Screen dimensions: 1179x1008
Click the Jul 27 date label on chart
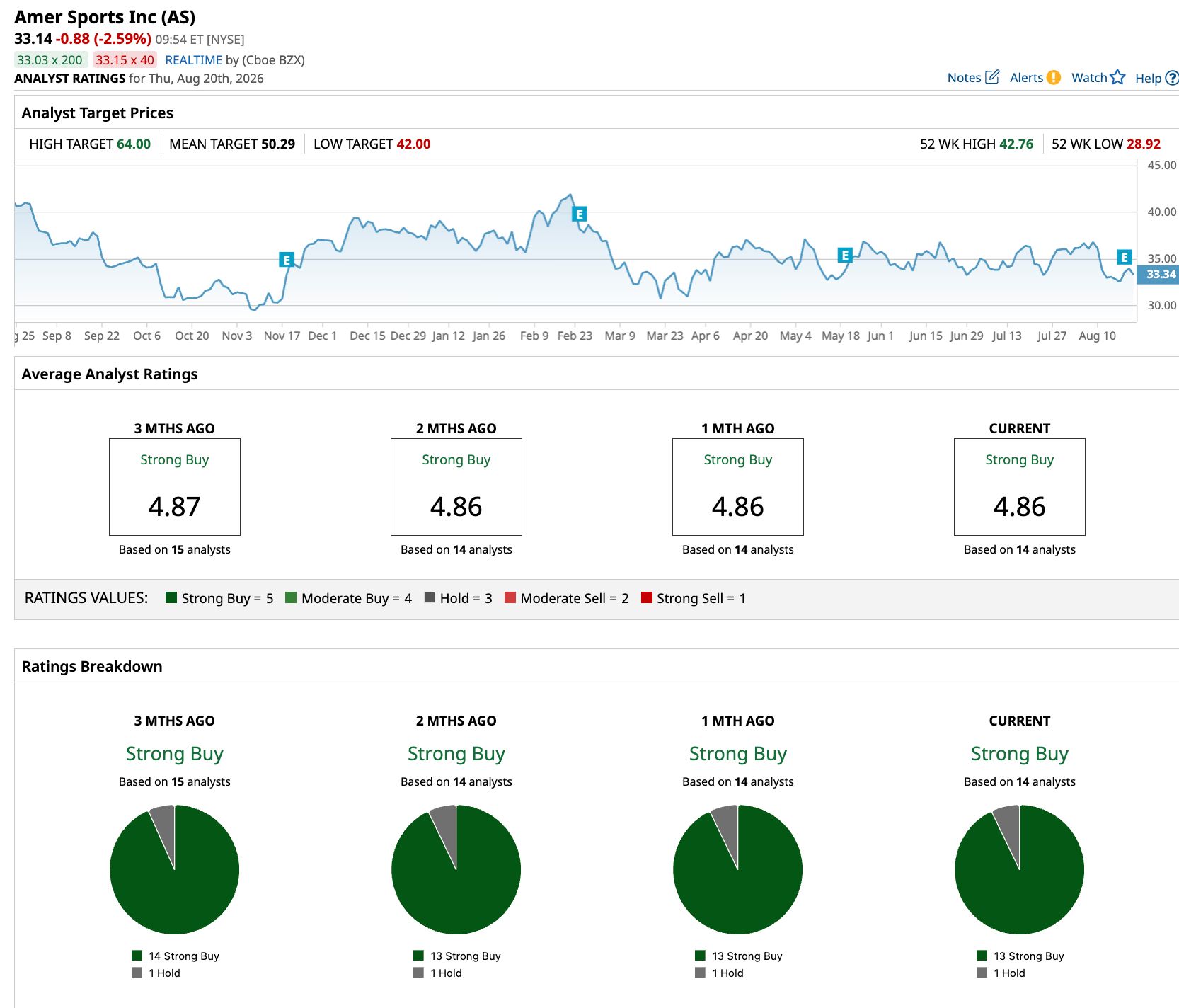(x=1052, y=336)
